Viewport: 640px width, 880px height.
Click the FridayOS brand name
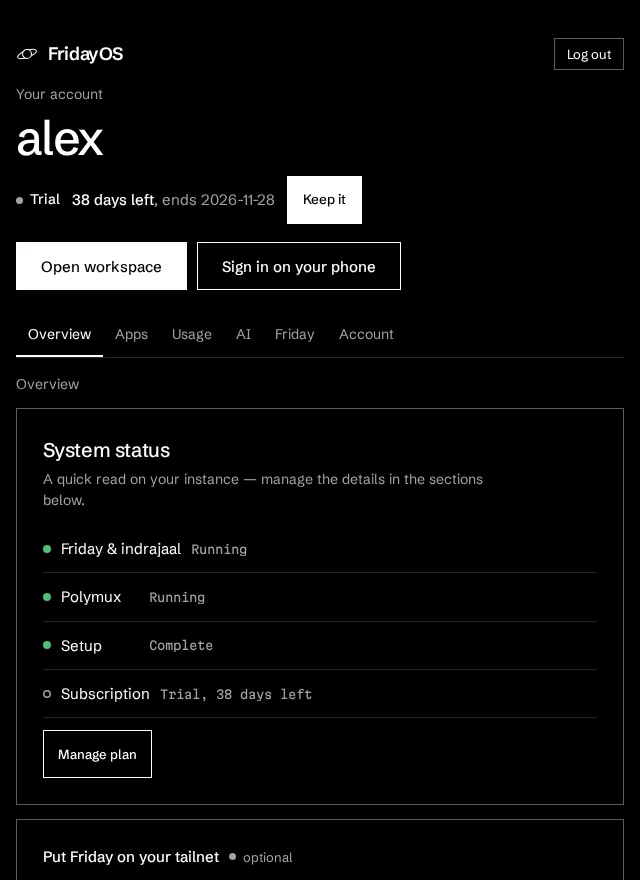click(x=85, y=54)
